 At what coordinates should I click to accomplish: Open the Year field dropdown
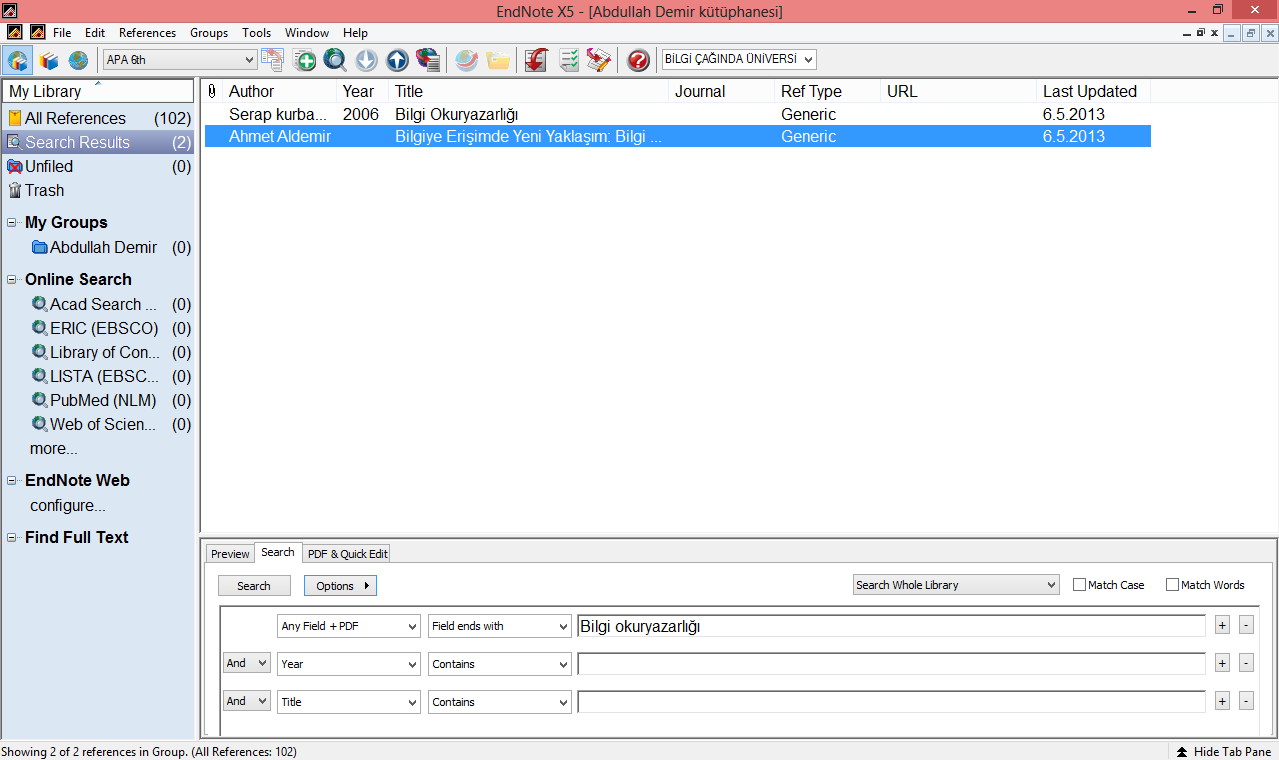(349, 664)
